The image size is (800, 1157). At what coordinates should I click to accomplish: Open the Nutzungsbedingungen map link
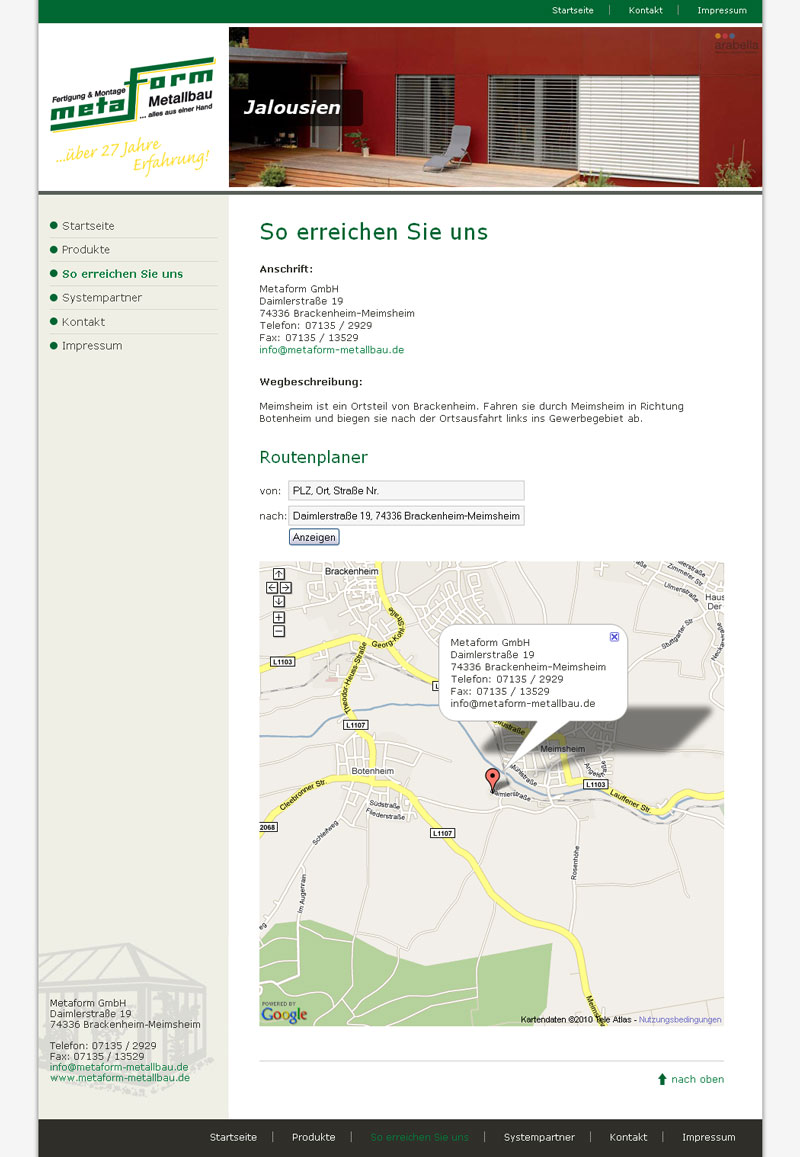(x=680, y=1020)
